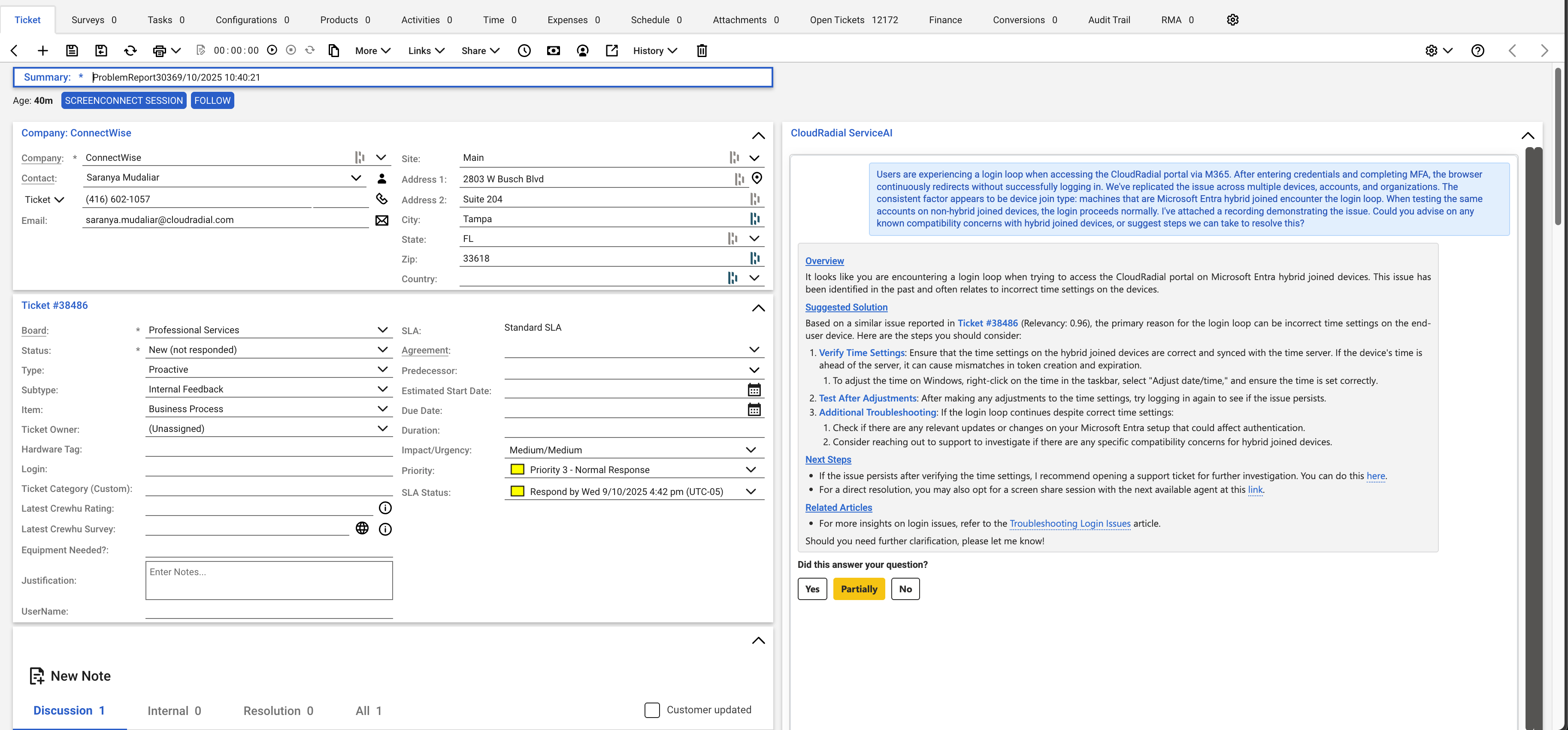This screenshot has width=1568, height=730.
Task: Expand the Priority dropdown showing Priority 3
Action: (x=750, y=469)
